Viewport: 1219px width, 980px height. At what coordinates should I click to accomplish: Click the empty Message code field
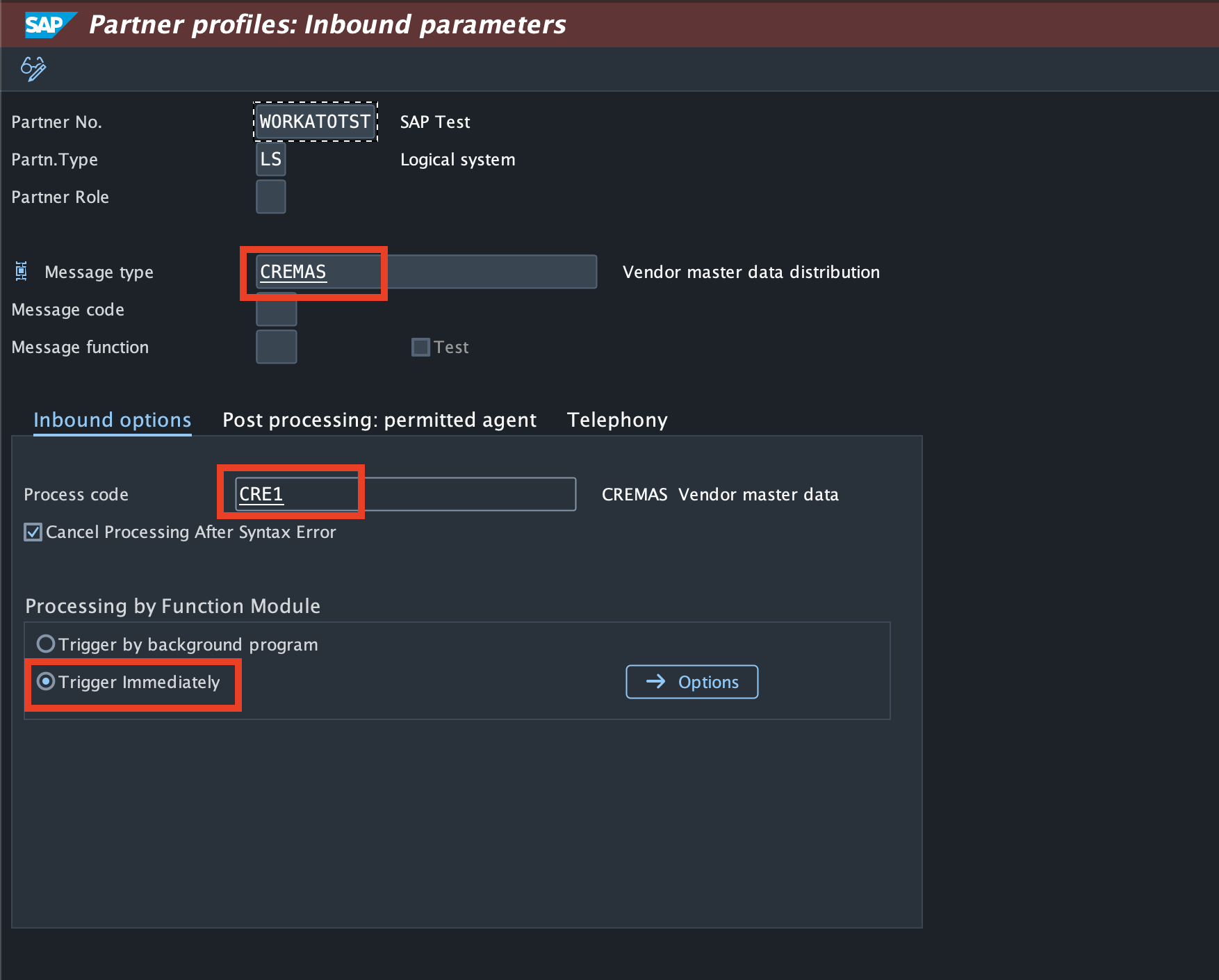coord(276,309)
